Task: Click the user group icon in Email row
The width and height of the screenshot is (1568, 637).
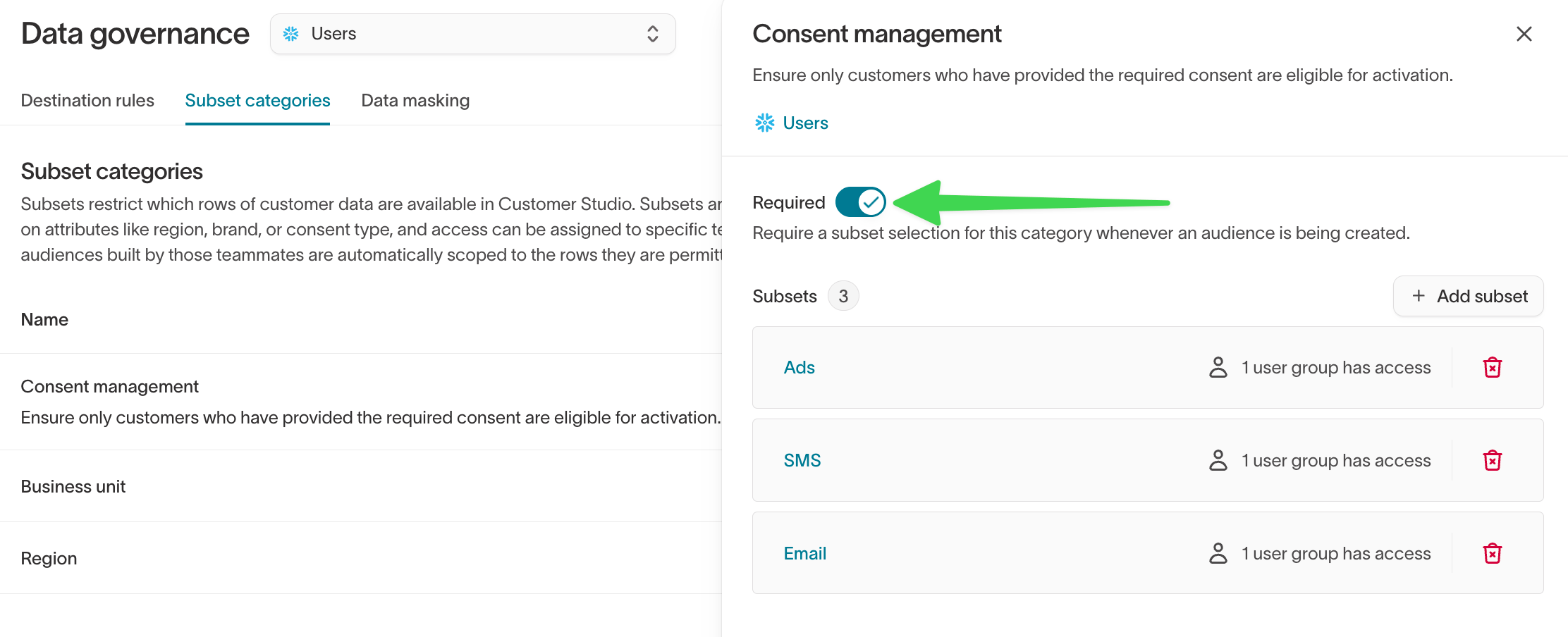Action: pos(1218,554)
